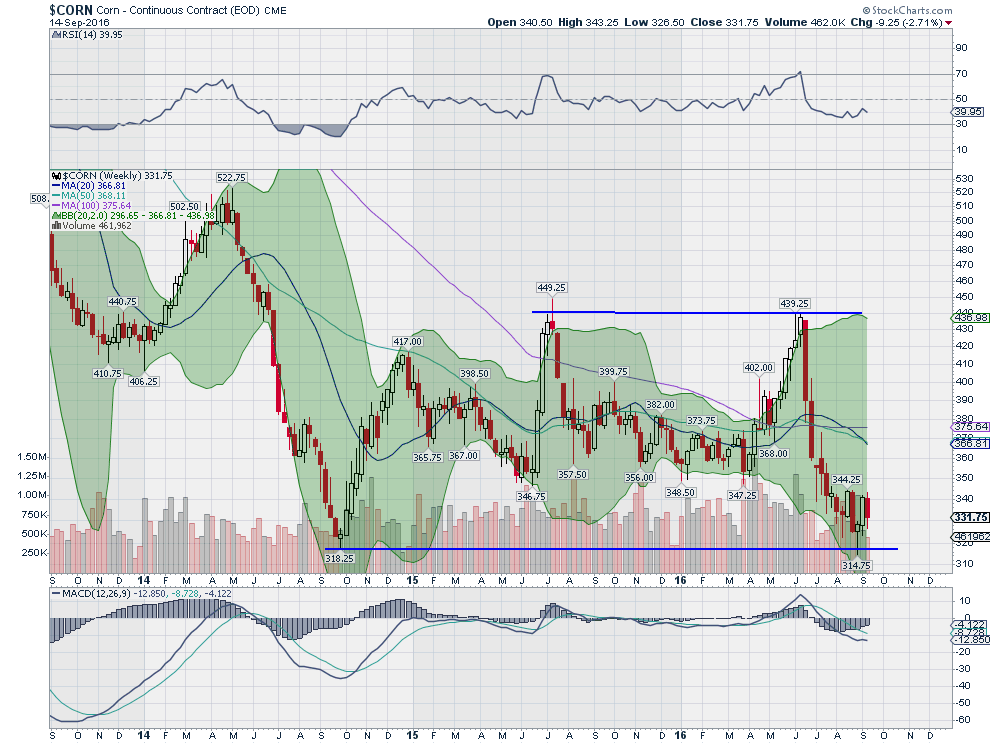This screenshot has height=744, width=990.
Task: Click the RSI 39.95 value tag
Action: pos(969,112)
